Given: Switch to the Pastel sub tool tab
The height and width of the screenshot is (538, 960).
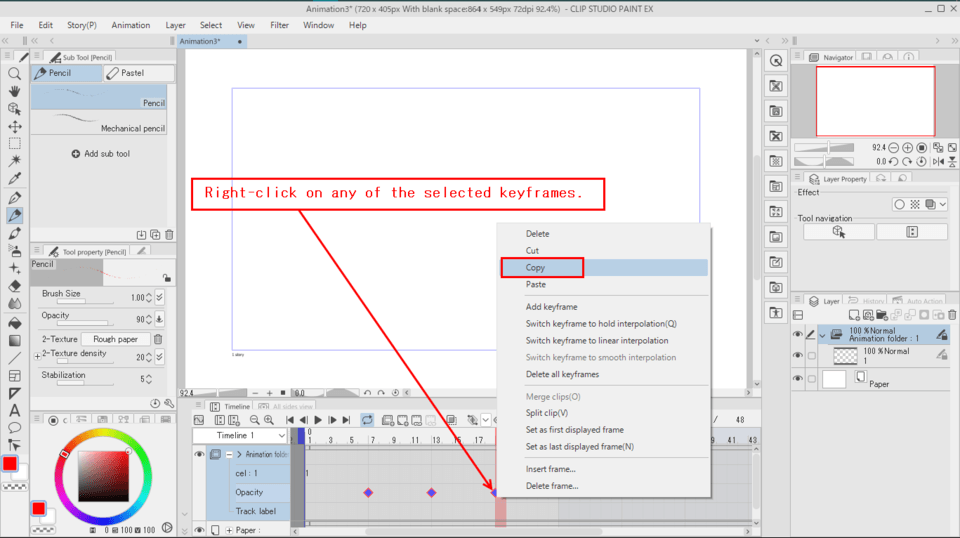Looking at the screenshot, I should click(138, 73).
